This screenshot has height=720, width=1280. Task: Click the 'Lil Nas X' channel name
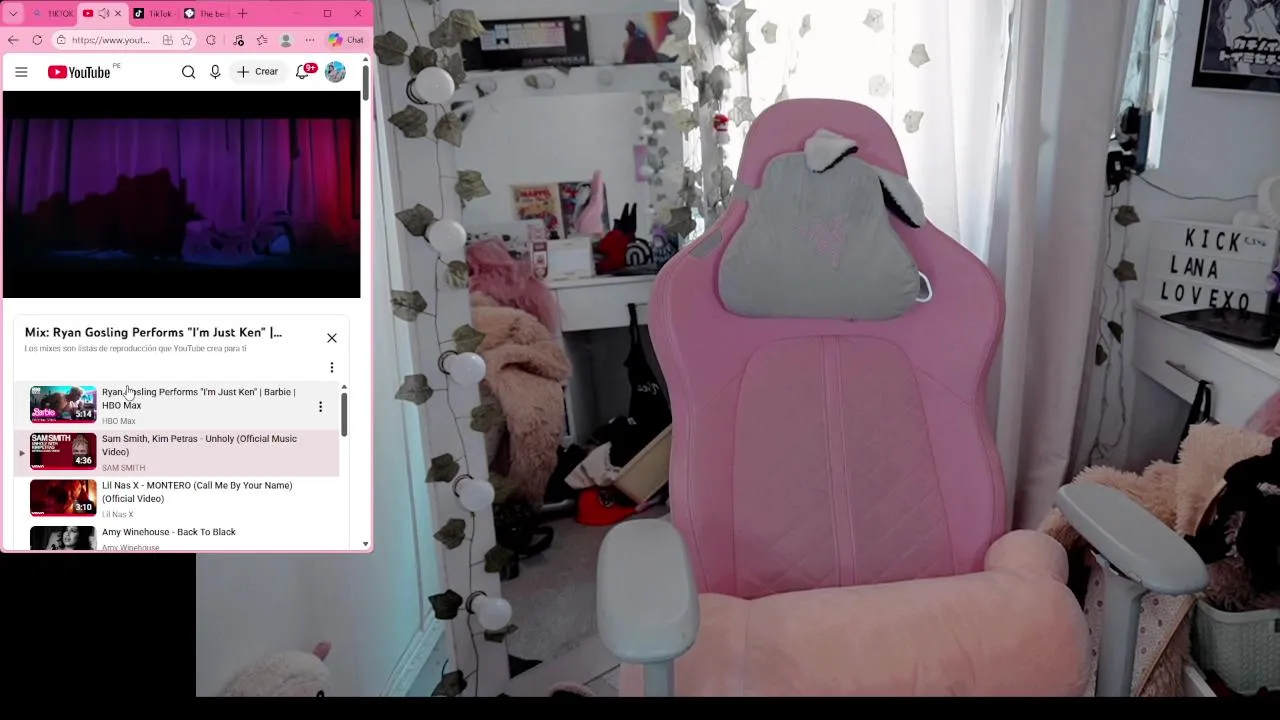[117, 514]
